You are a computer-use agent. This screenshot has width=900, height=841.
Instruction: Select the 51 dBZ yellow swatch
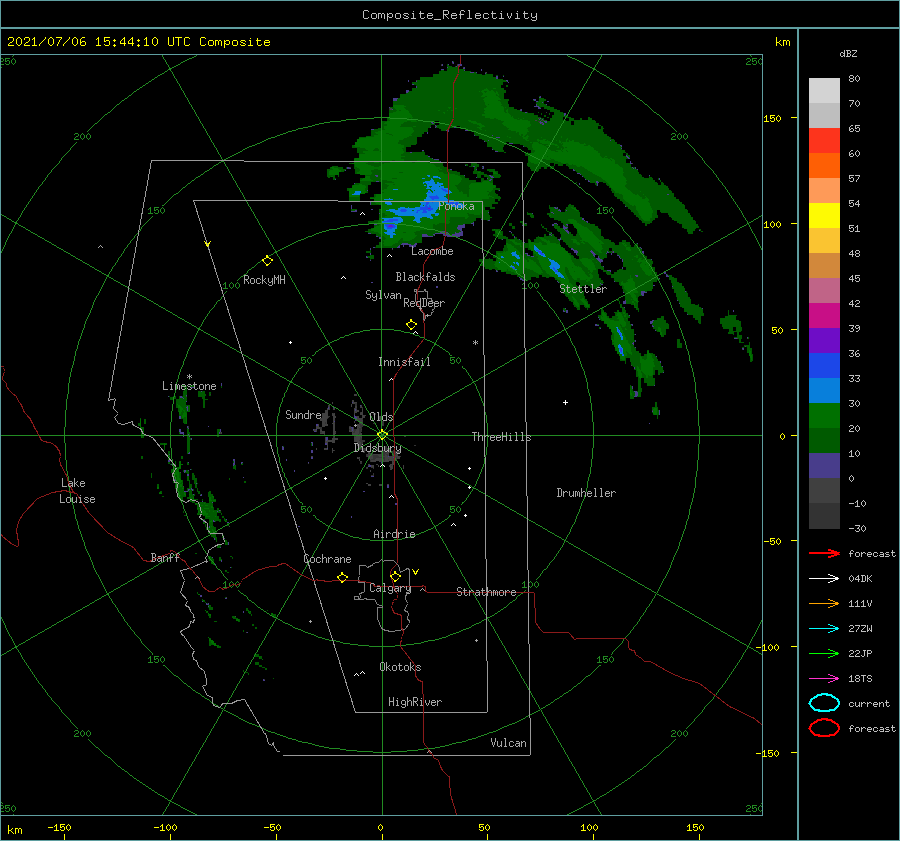coord(824,215)
